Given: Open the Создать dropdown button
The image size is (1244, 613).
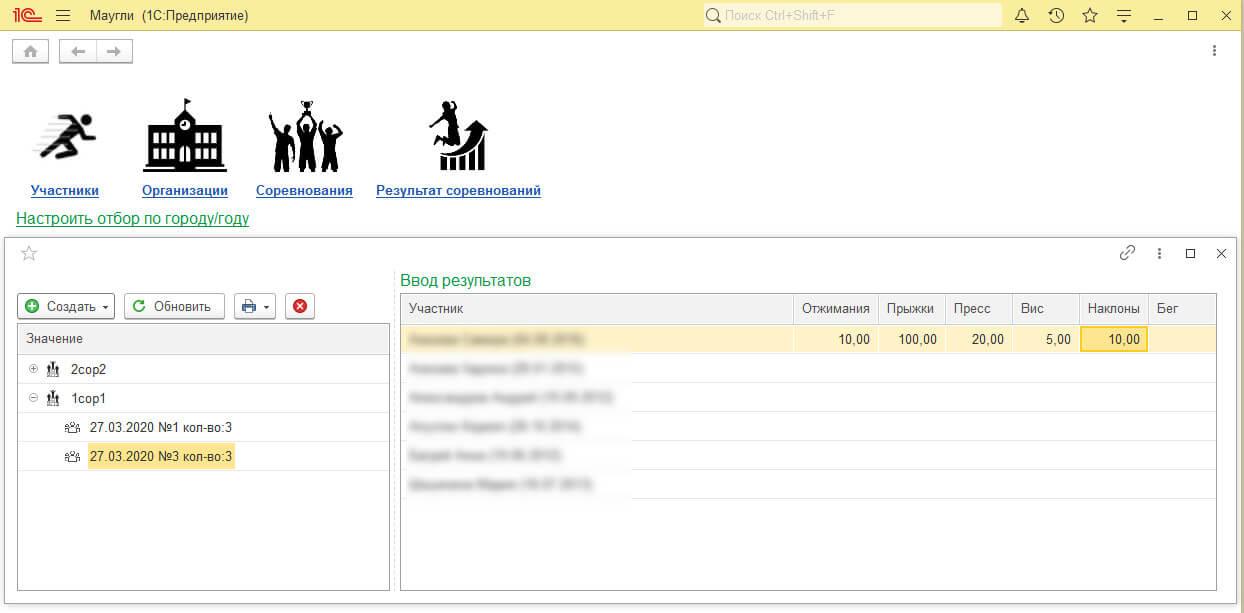Looking at the screenshot, I should point(66,307).
